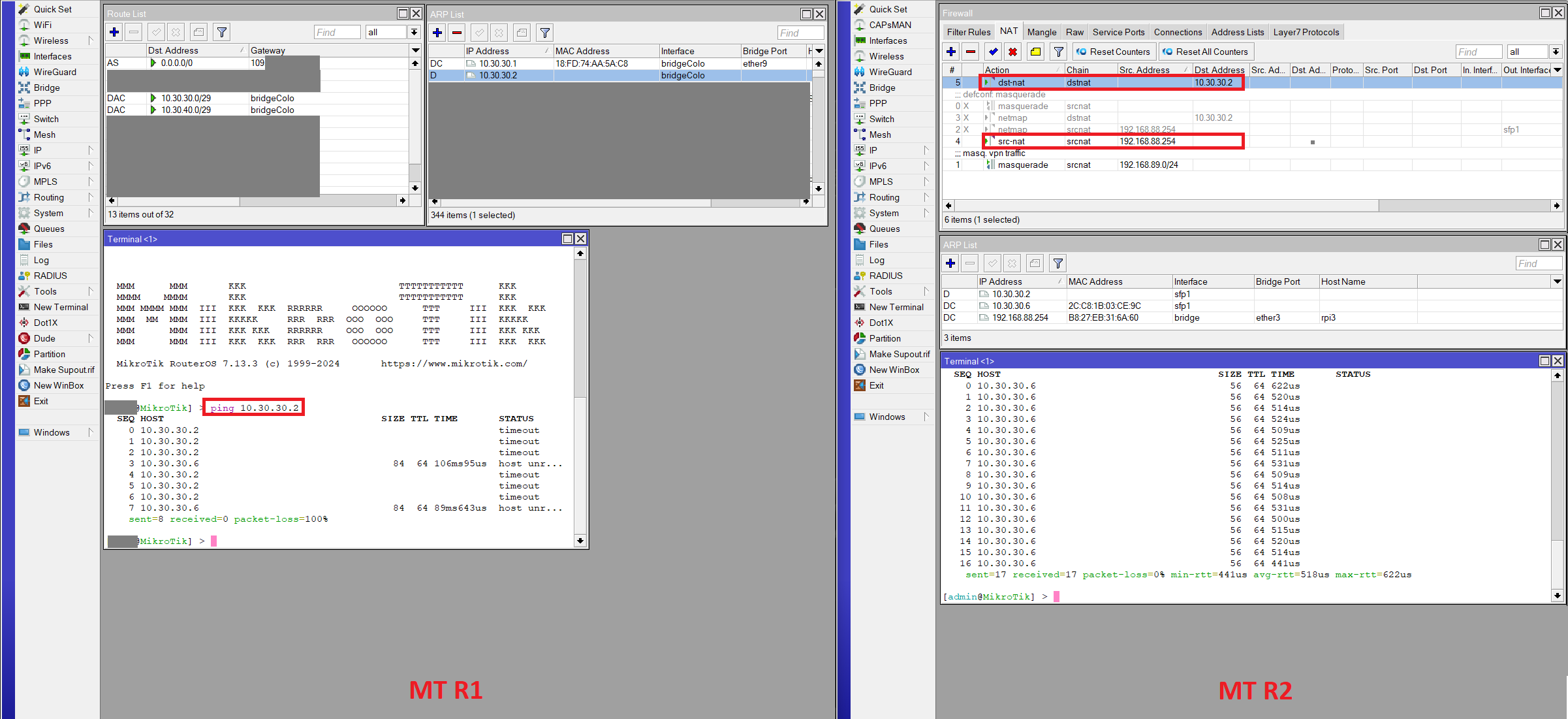Open the NAT rules filter funnel
The width and height of the screenshot is (1568, 719).
pyautogui.click(x=1058, y=52)
